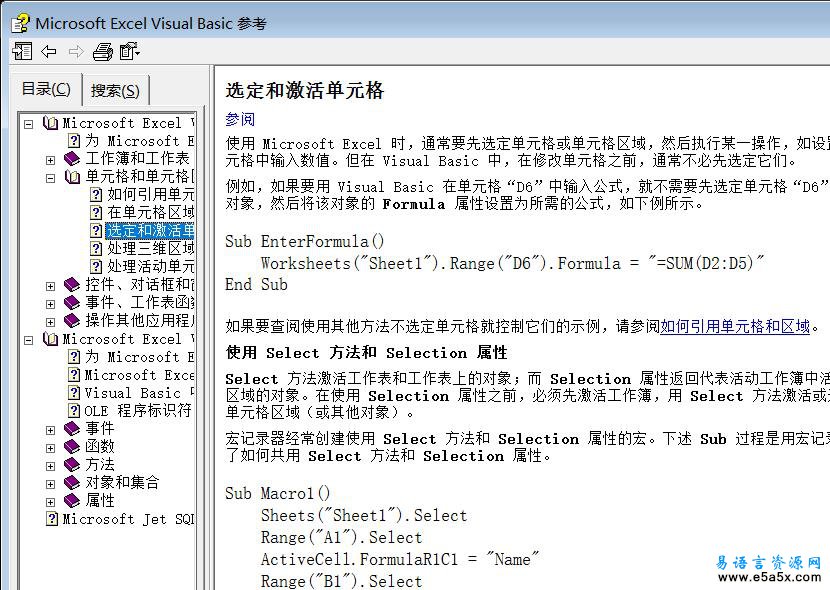The image size is (830, 590).
Task: Click the topic icon beside Microsoft Jet SQL
Action: coord(52,519)
